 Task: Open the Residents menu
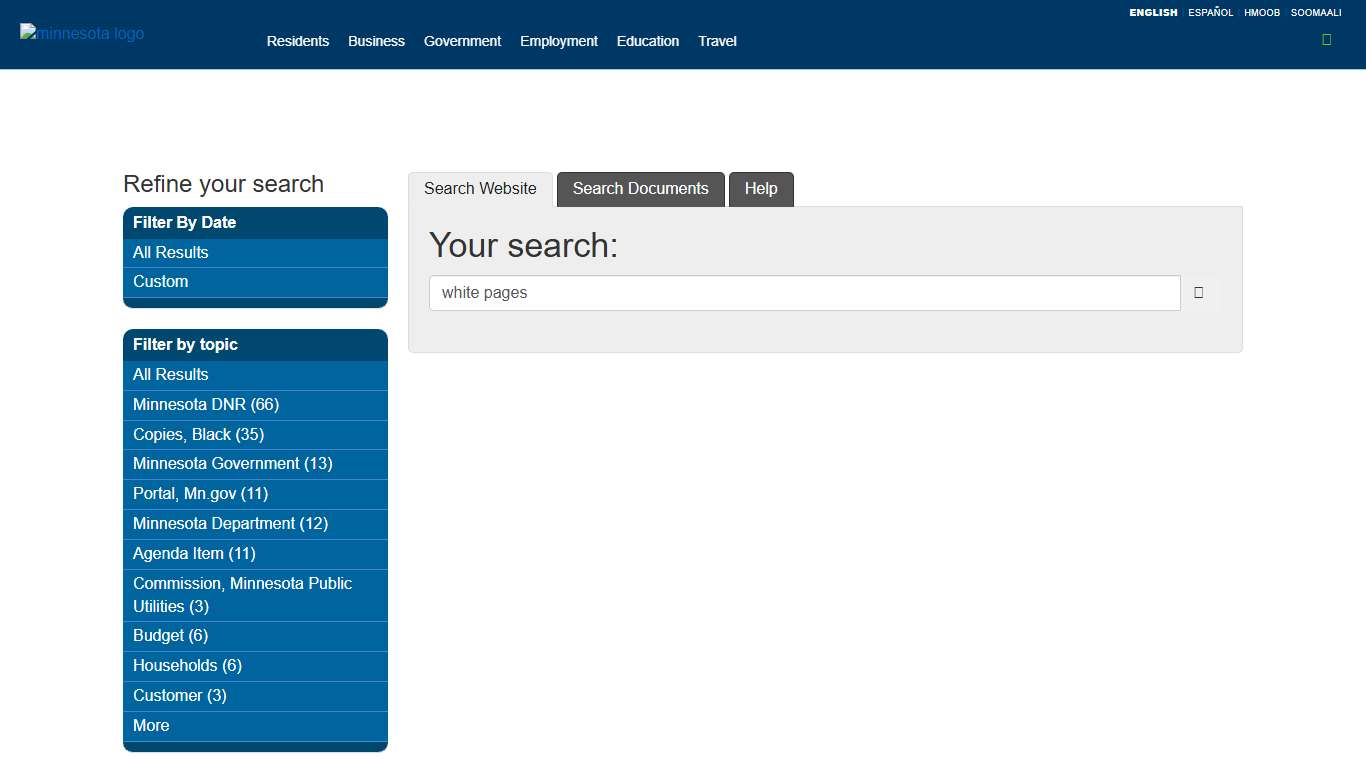pos(297,41)
